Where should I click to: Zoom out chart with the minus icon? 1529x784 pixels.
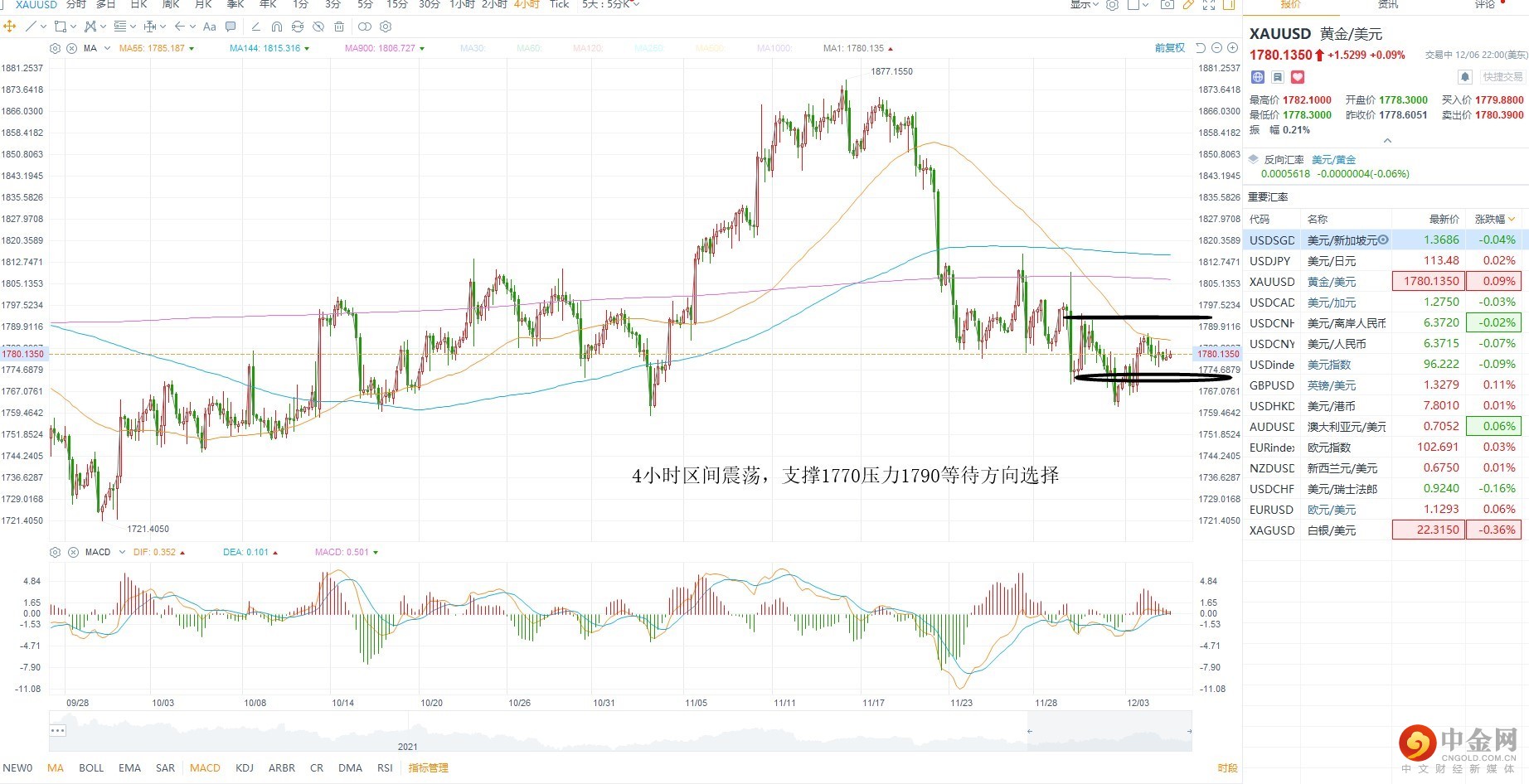pyautogui.click(x=1216, y=48)
